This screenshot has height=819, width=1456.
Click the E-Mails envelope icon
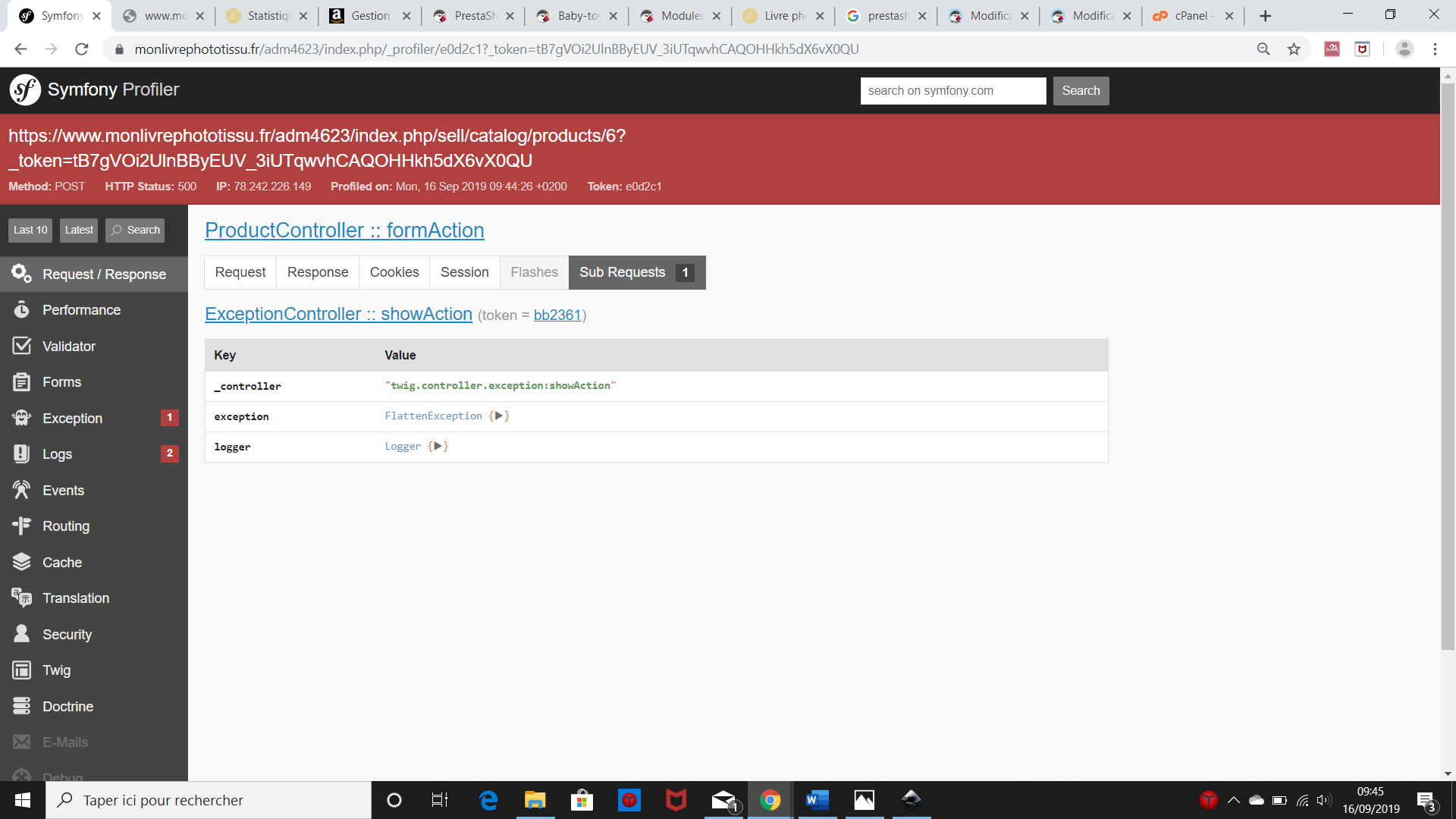click(x=21, y=742)
